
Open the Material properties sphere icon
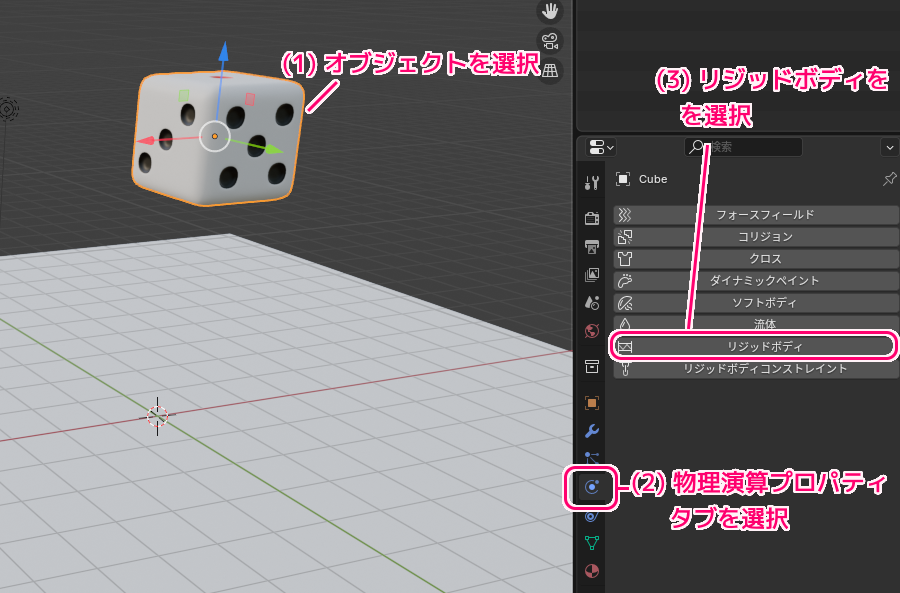pyautogui.click(x=591, y=571)
